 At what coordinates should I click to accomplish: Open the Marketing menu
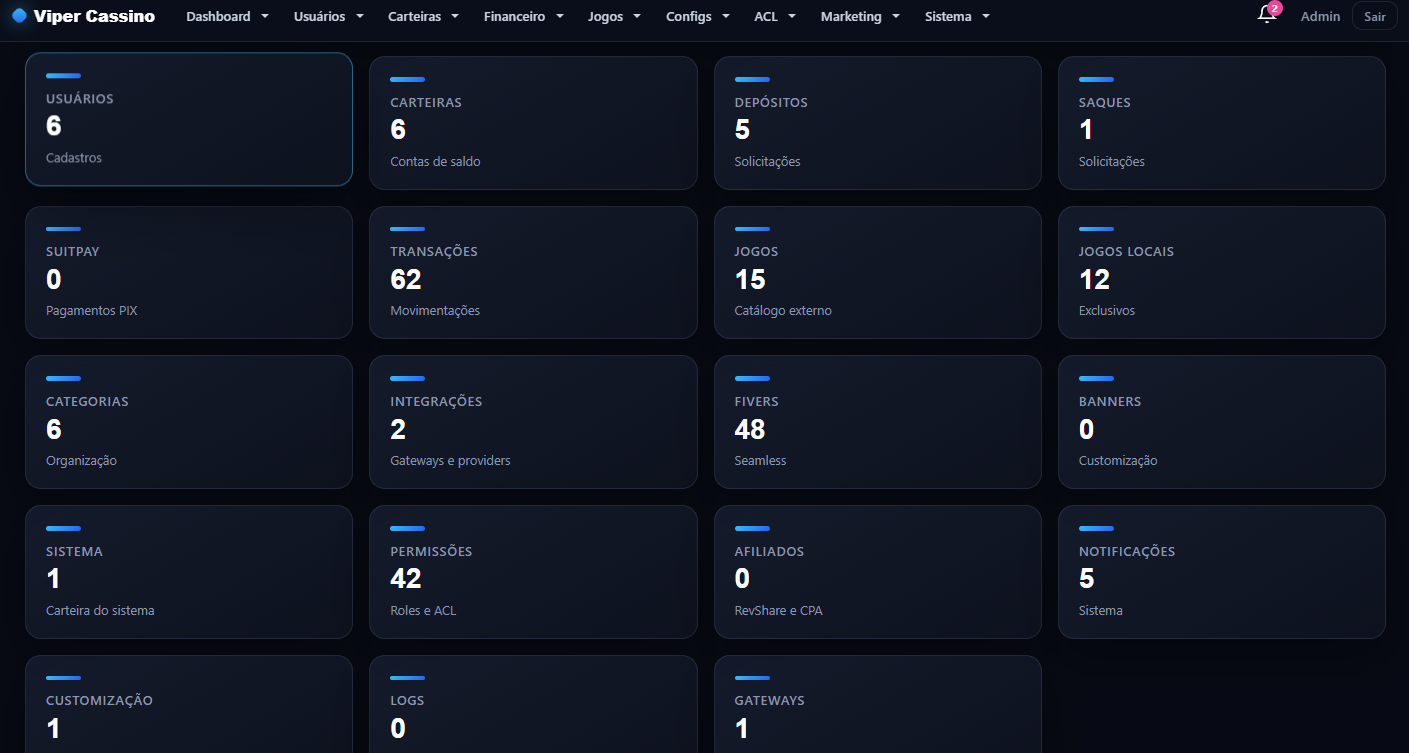860,16
